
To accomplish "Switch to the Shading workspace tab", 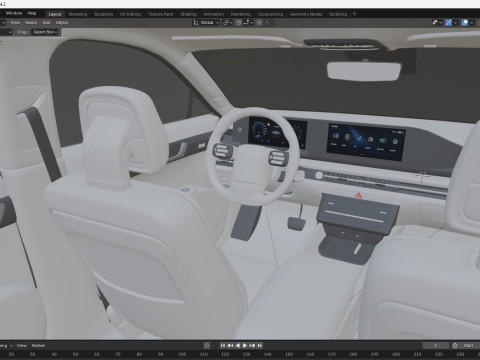I will 189,14.
